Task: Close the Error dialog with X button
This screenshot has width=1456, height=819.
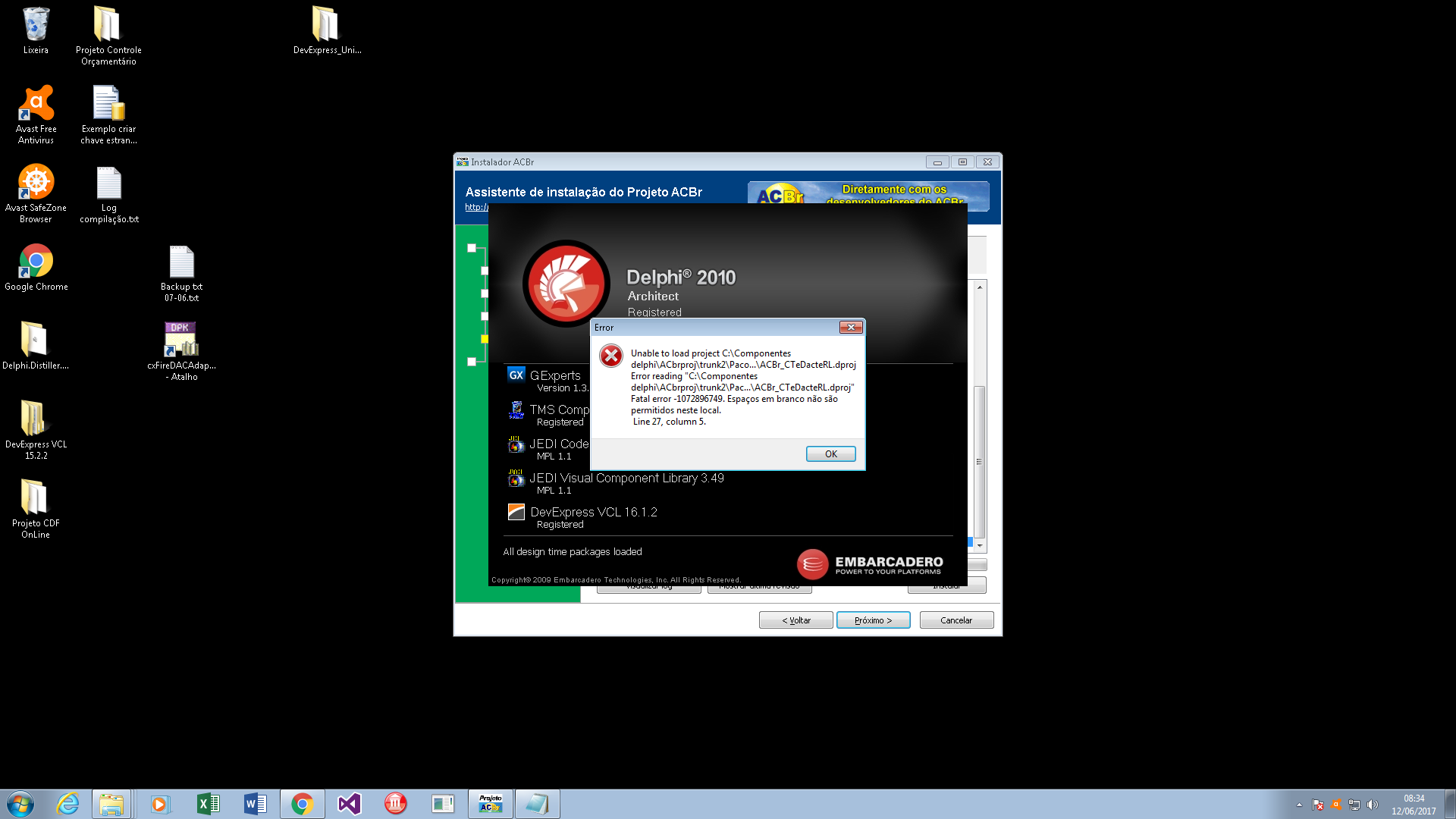Action: [851, 327]
